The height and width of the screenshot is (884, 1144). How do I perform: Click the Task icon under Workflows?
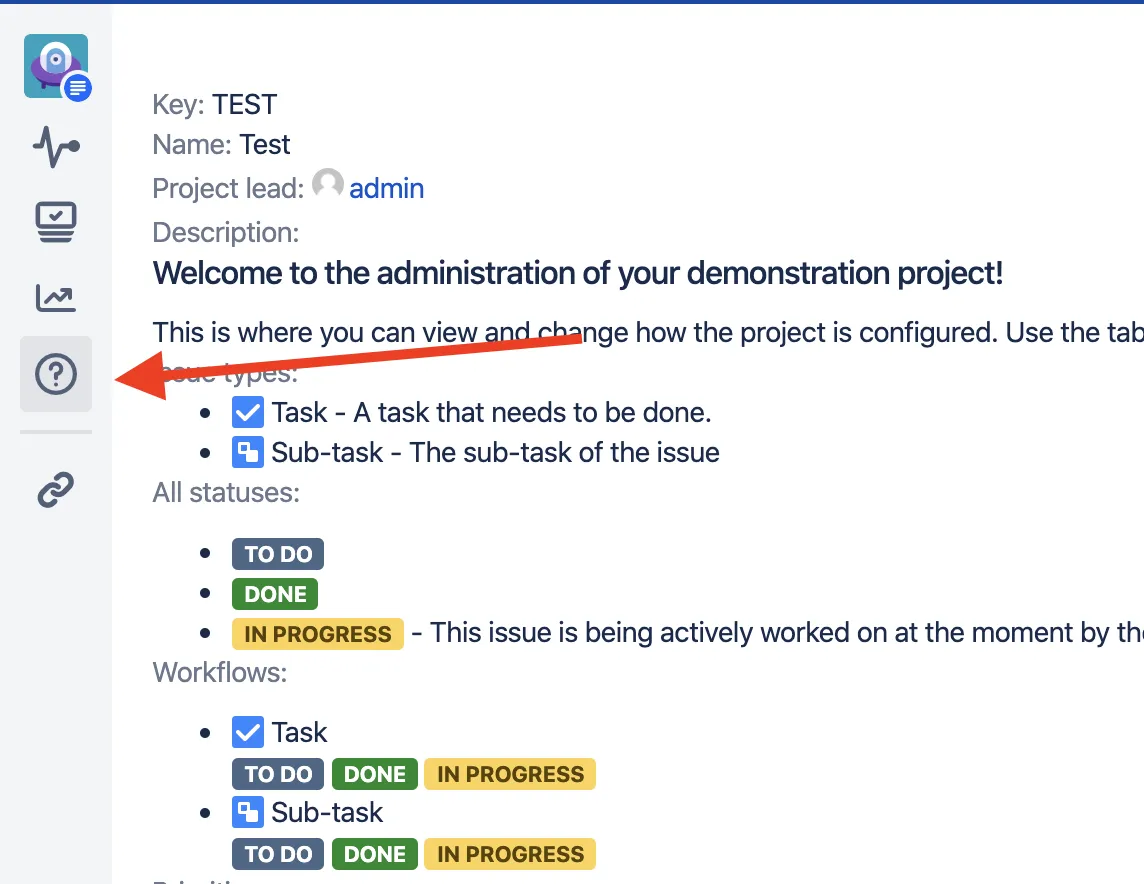[248, 732]
